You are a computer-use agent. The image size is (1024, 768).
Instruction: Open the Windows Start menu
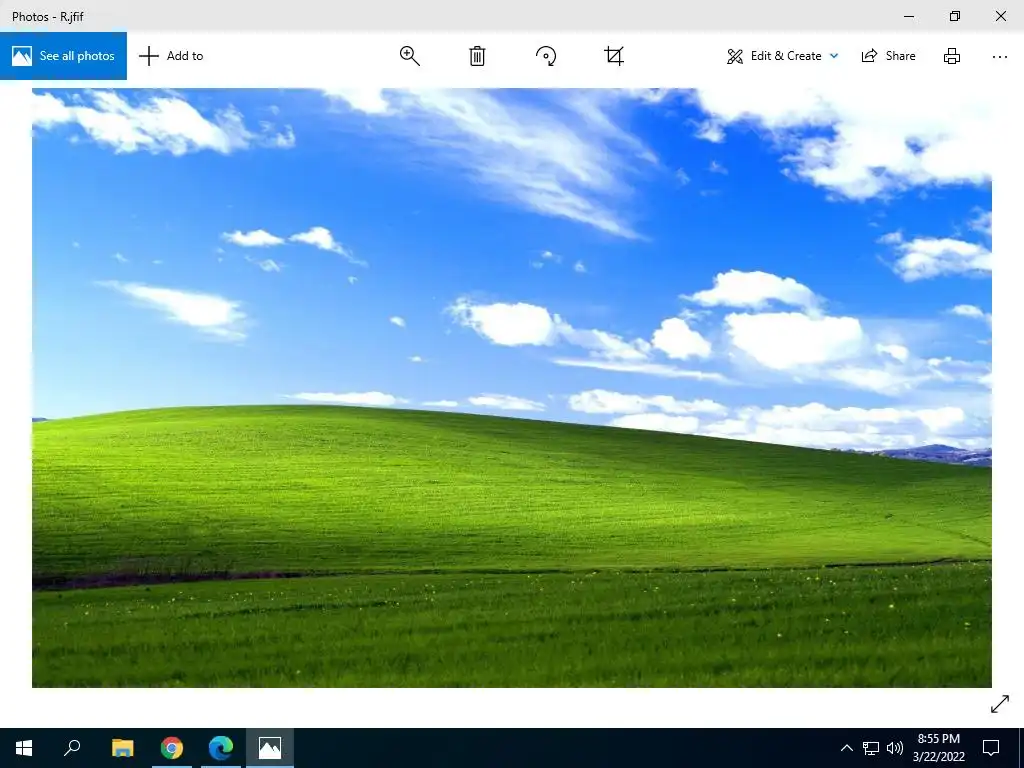pos(24,748)
